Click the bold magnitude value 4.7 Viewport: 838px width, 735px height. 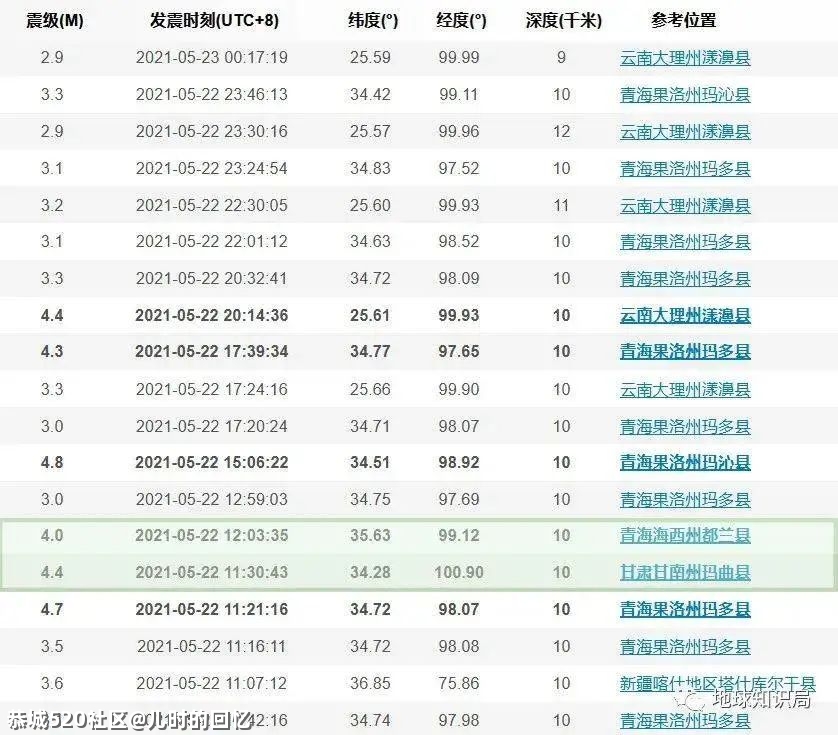(x=52, y=609)
